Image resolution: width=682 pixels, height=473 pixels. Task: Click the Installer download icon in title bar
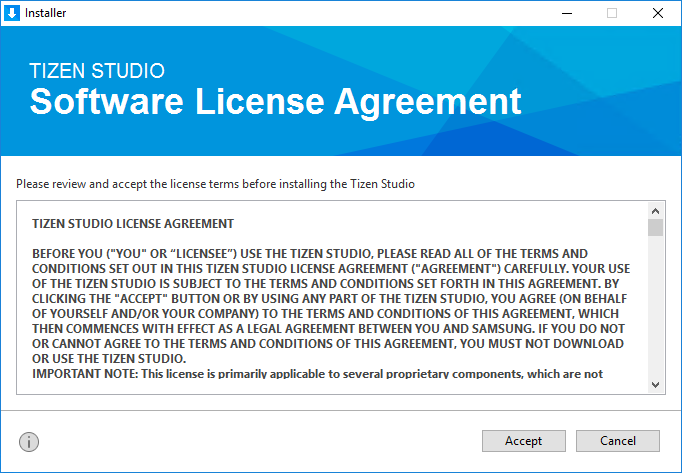point(12,13)
